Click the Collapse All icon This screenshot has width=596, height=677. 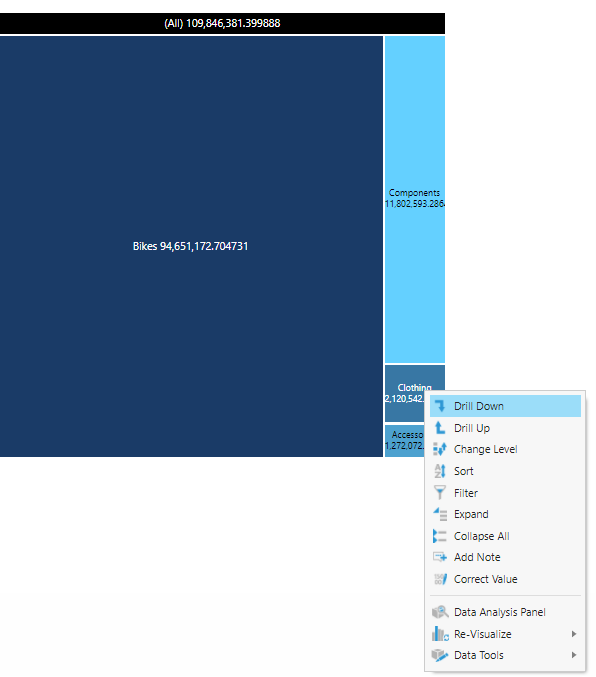click(x=440, y=536)
